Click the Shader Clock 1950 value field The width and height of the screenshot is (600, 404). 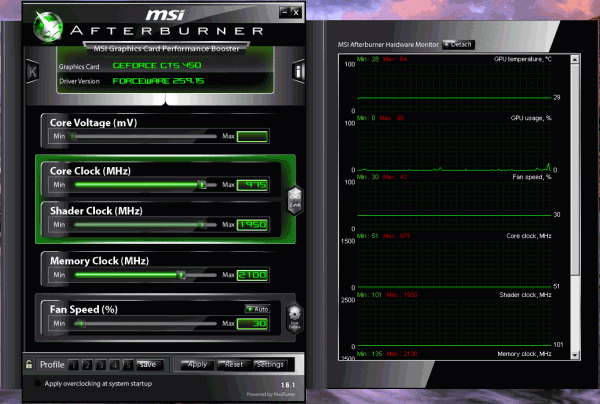pos(252,225)
